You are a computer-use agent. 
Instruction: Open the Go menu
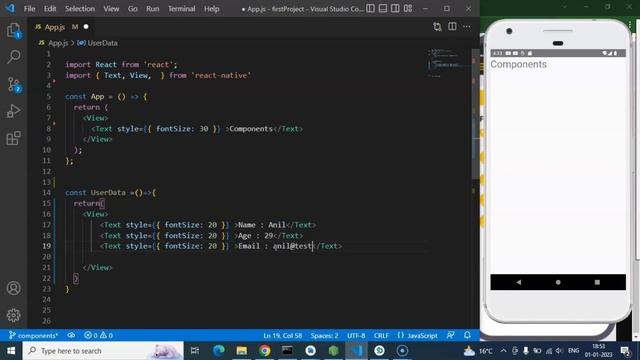pyautogui.click(x=133, y=9)
